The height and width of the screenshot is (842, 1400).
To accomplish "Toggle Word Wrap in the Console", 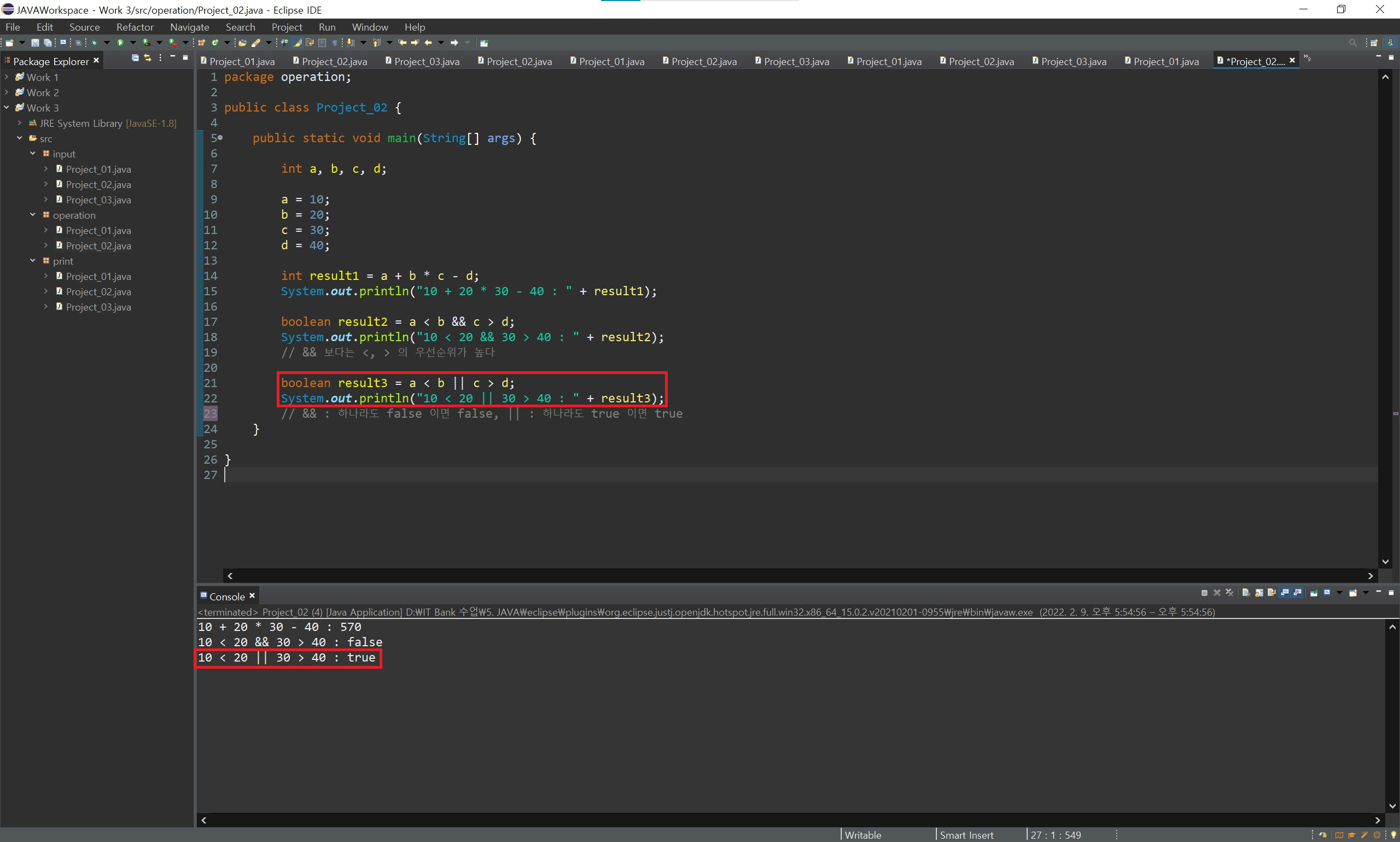I will tap(1271, 593).
